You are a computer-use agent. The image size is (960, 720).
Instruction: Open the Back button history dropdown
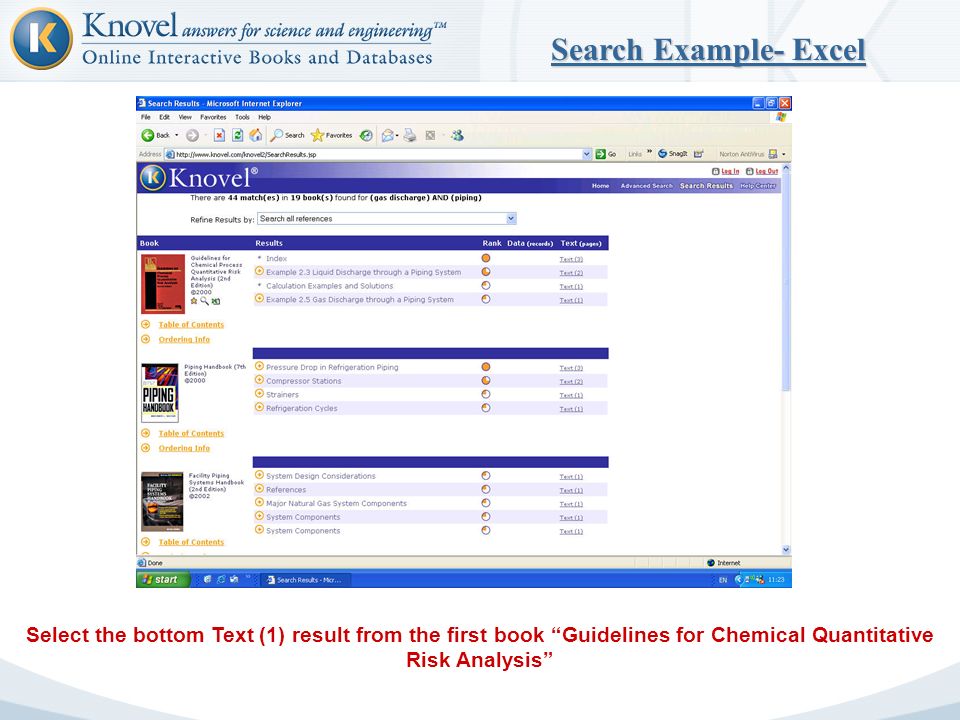(177, 135)
